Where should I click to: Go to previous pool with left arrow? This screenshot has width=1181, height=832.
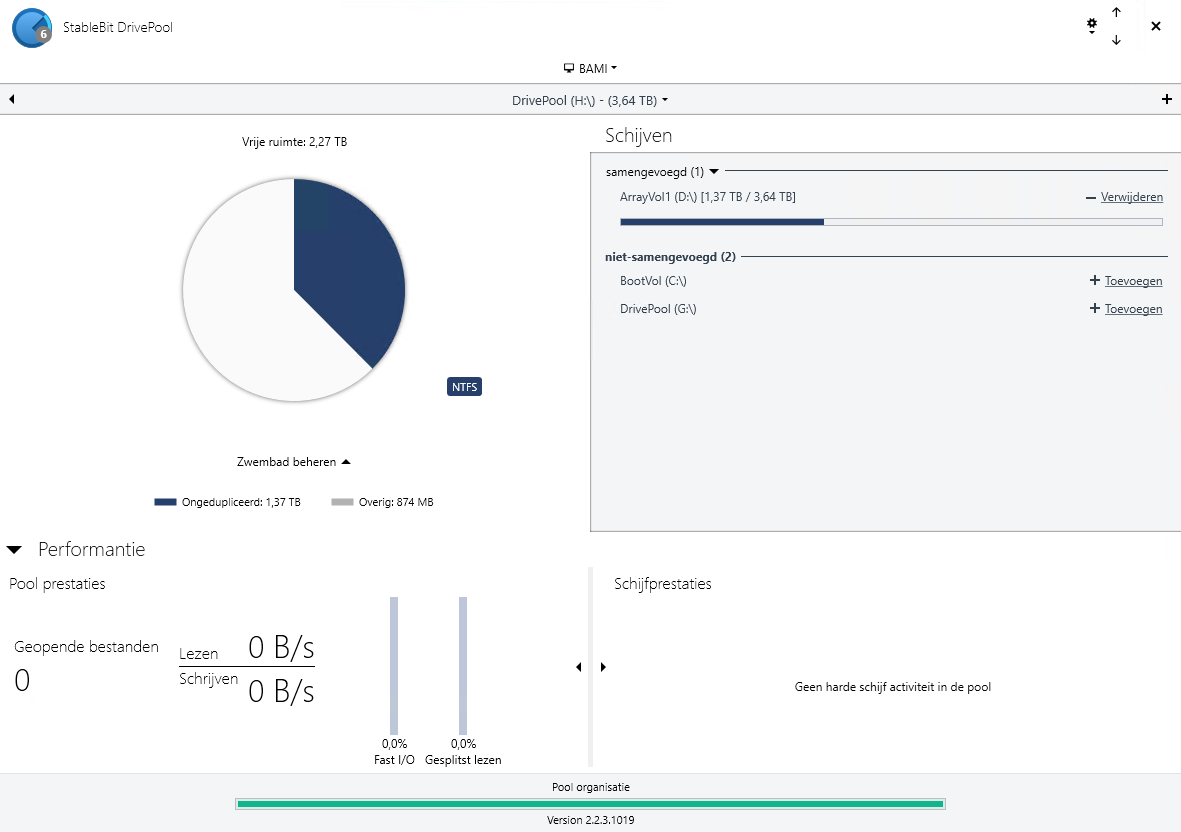point(12,99)
